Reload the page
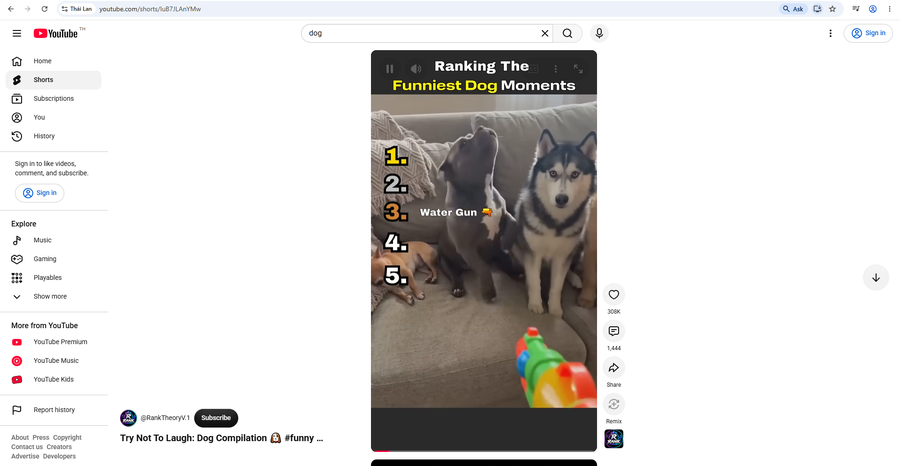 pos(45,9)
